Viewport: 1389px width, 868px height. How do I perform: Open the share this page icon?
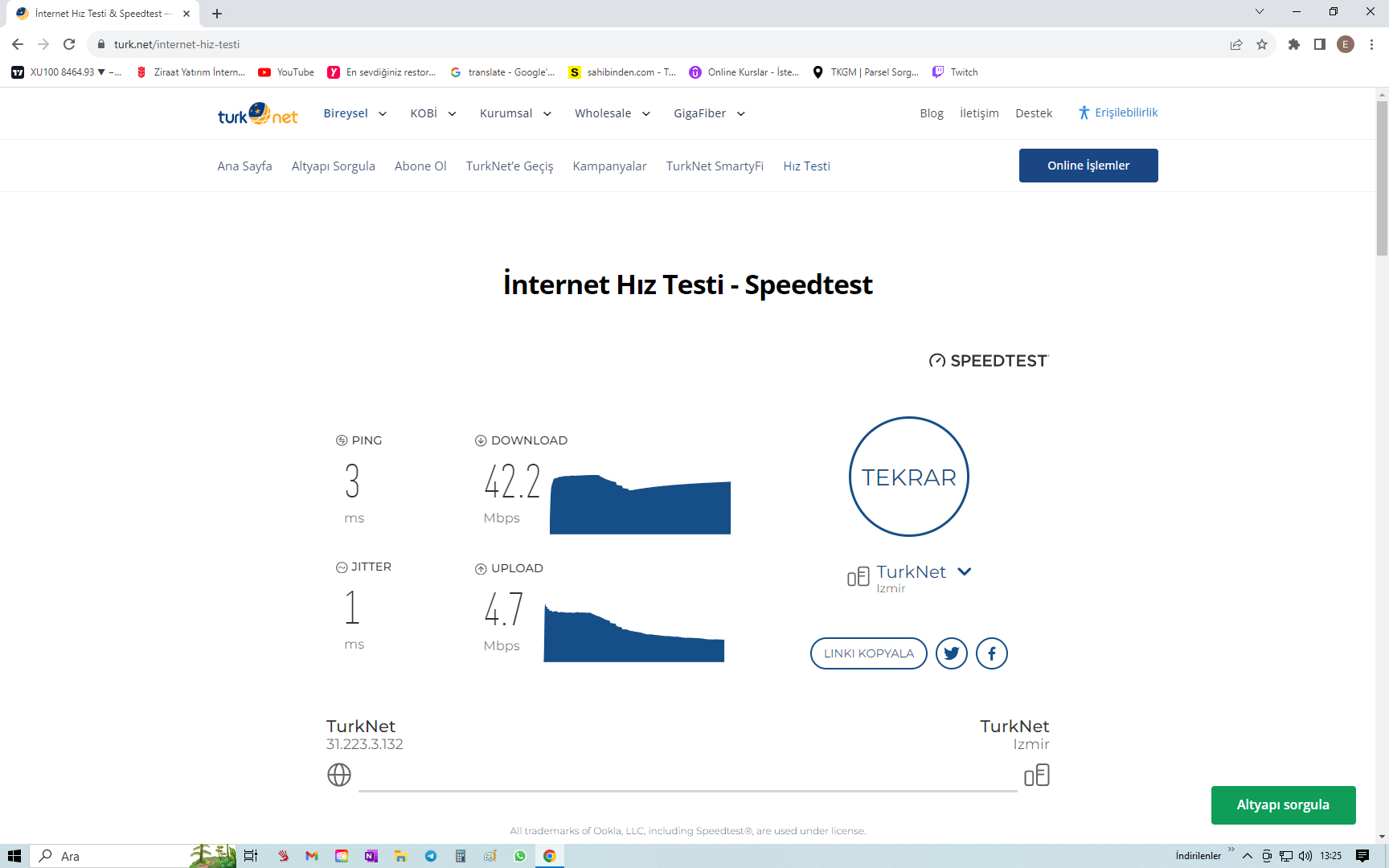pyautogui.click(x=1236, y=44)
